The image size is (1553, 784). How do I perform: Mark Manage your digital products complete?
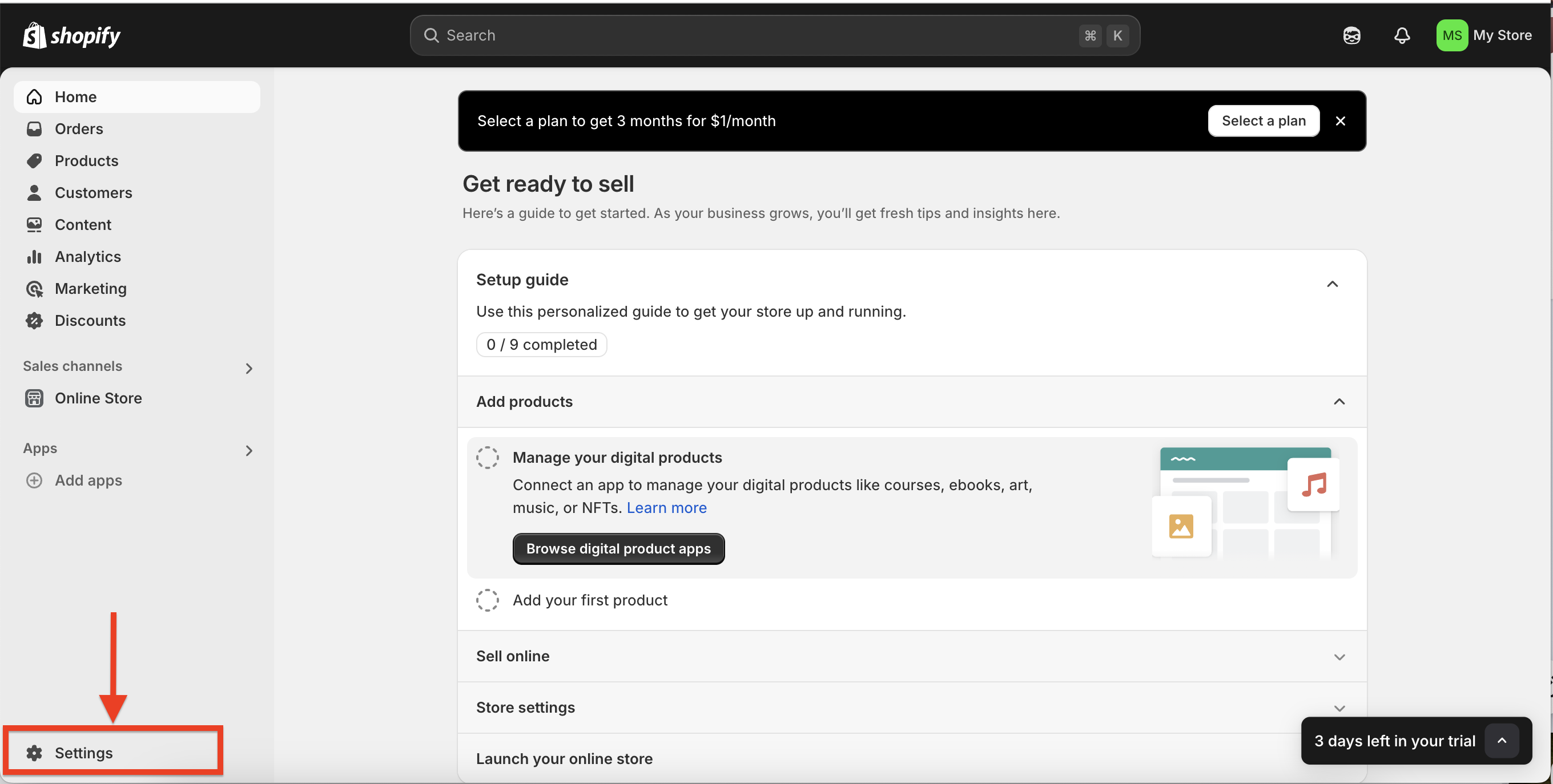point(487,458)
